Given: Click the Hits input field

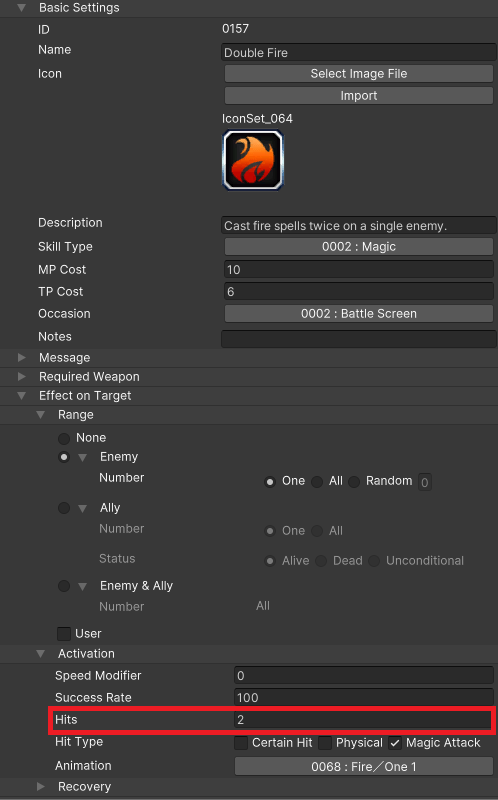Looking at the screenshot, I should tap(363, 720).
